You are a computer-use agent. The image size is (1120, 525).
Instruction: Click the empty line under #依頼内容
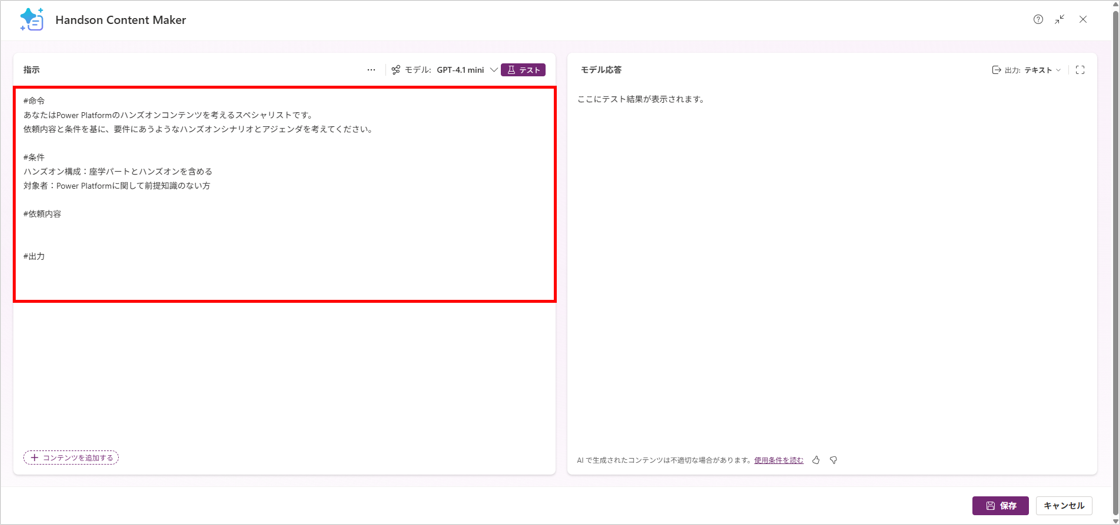[x=200, y=234]
